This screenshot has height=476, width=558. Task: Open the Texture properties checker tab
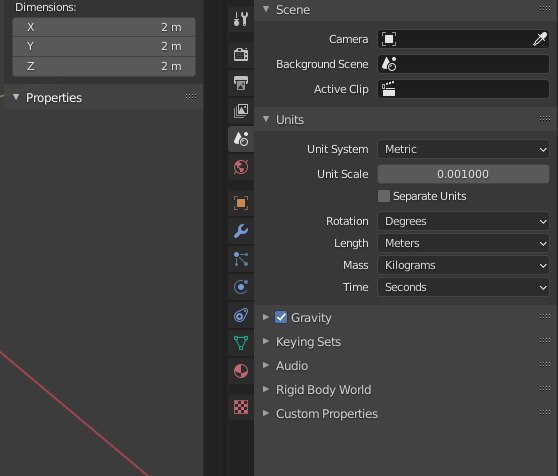click(241, 407)
